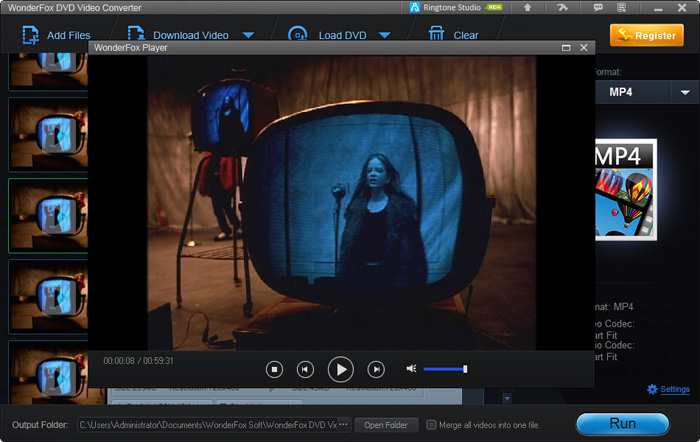Skip to previous track in player
This screenshot has height=442, width=700.
coord(305,369)
